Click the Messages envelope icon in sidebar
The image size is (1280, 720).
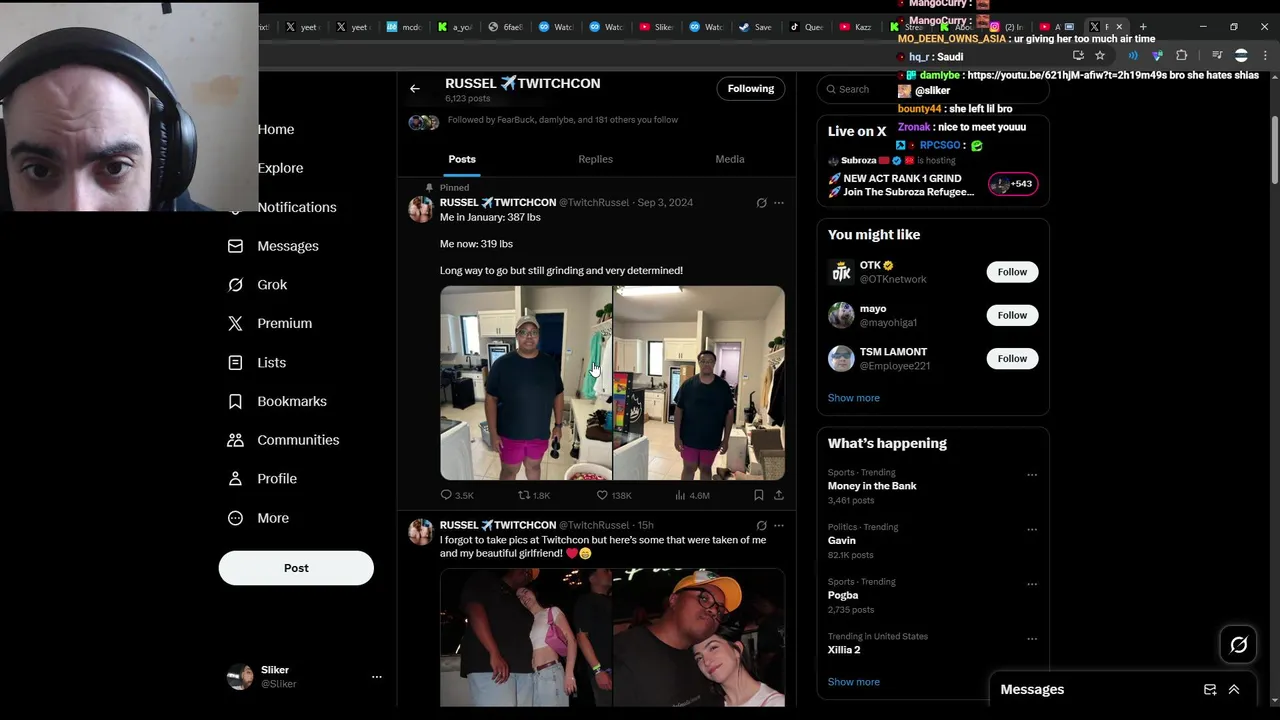235,246
